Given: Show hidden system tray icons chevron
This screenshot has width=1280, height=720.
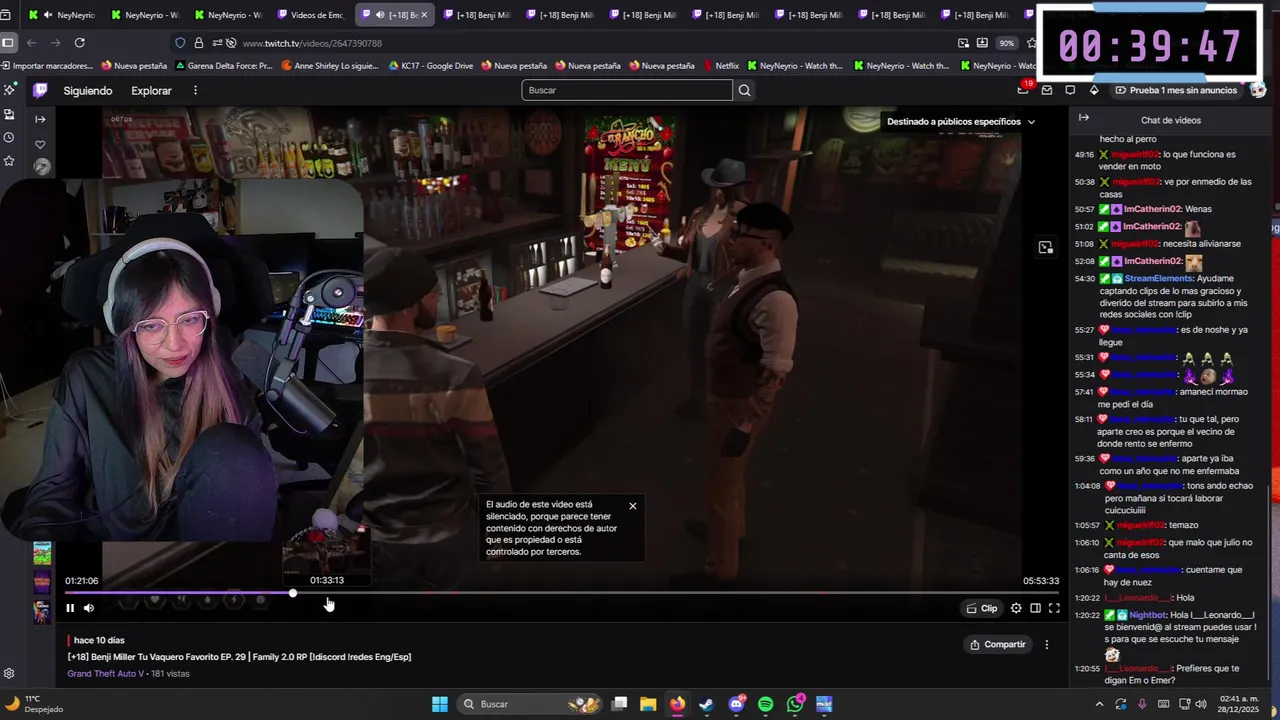Looking at the screenshot, I should tap(1100, 704).
